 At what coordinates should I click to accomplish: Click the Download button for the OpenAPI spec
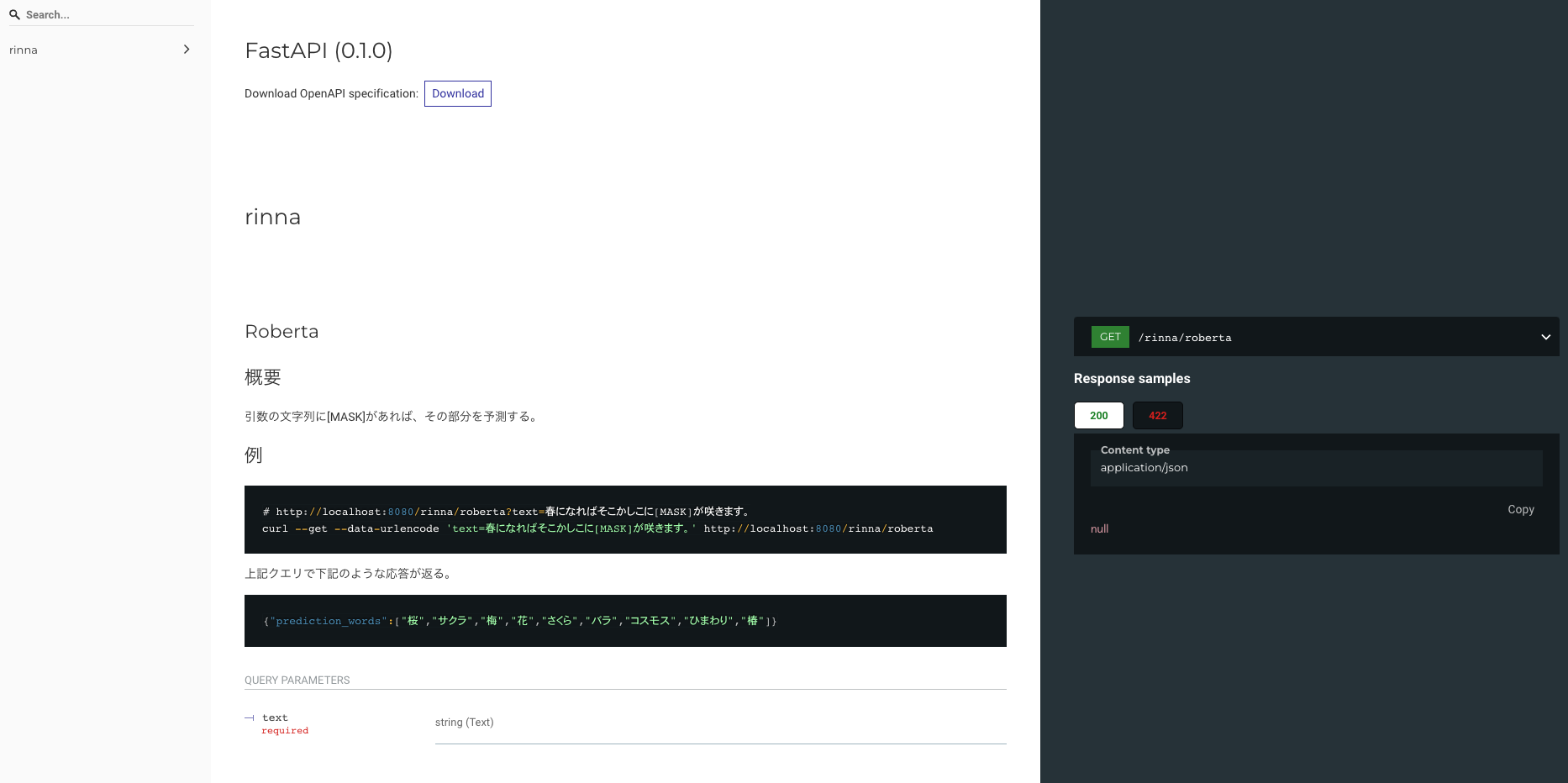click(x=457, y=93)
